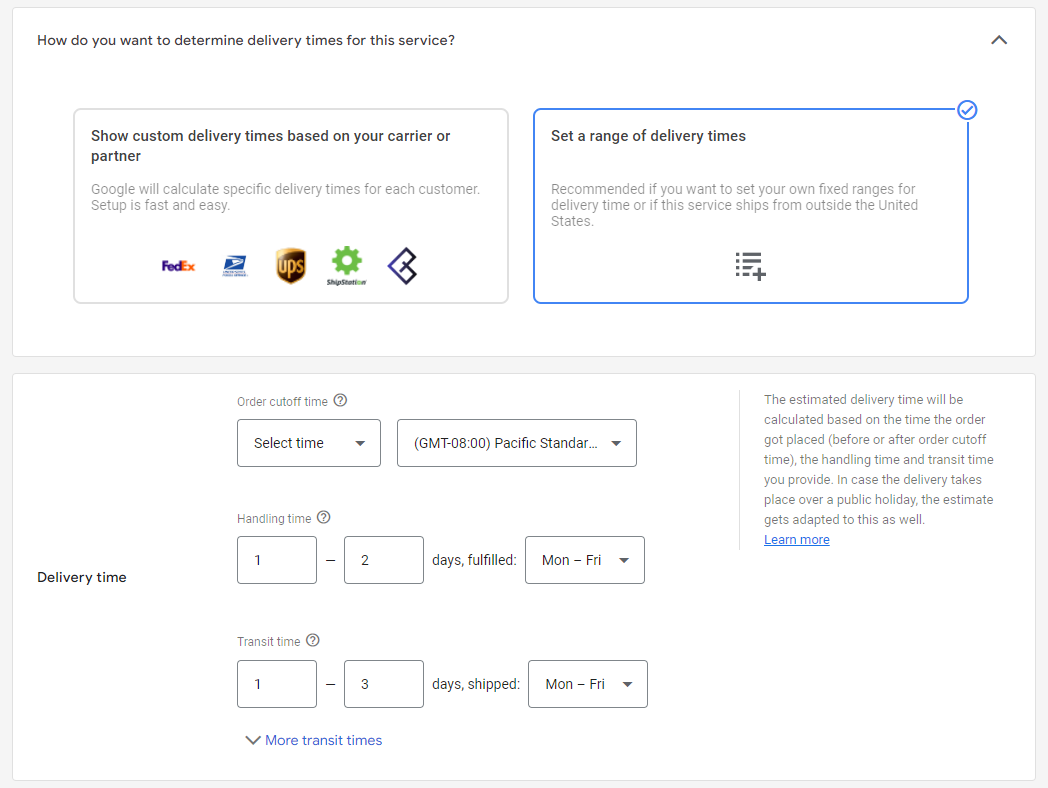Open the handling days Mon-Fri dropdown
Image resolution: width=1048 pixels, height=788 pixels.
pyautogui.click(x=584, y=560)
